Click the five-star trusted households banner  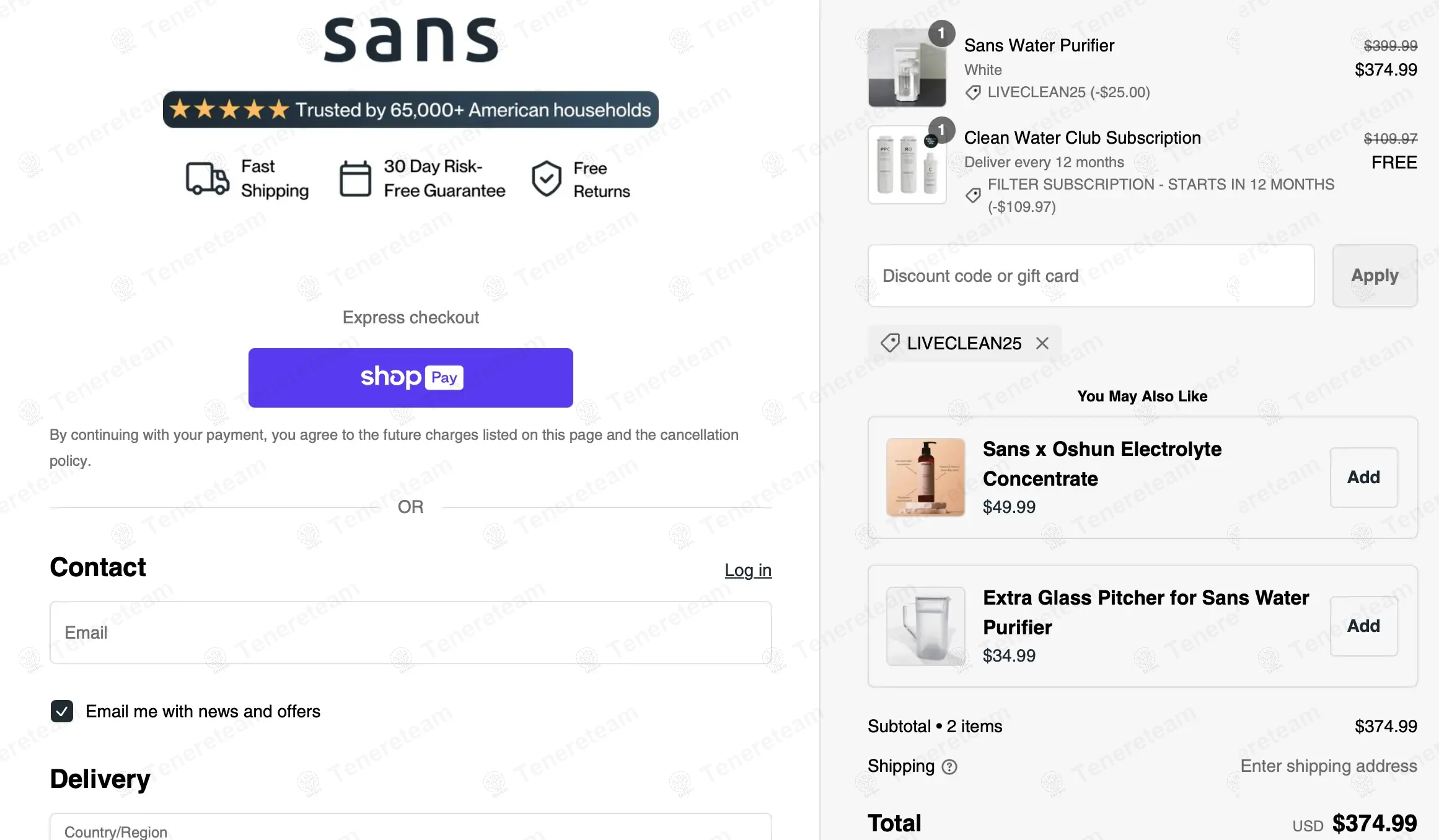(x=411, y=110)
